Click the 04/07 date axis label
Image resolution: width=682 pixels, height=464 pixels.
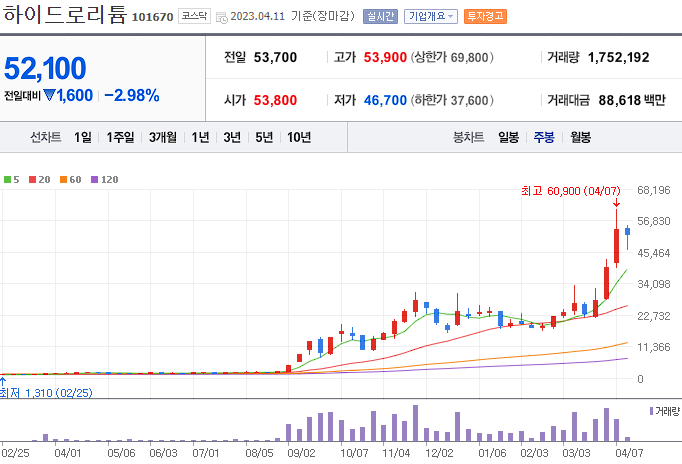[629, 453]
